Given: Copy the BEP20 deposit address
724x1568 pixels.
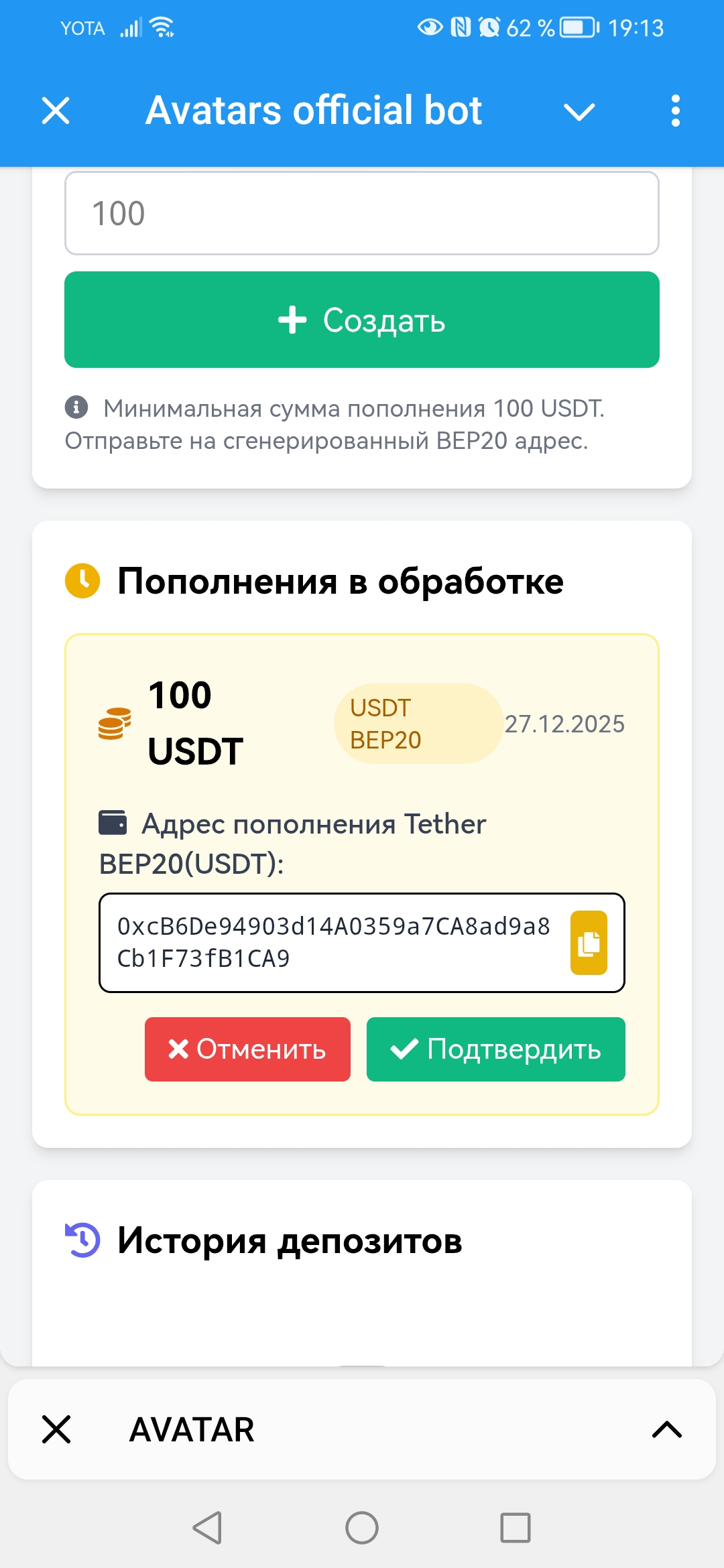Looking at the screenshot, I should click(589, 943).
